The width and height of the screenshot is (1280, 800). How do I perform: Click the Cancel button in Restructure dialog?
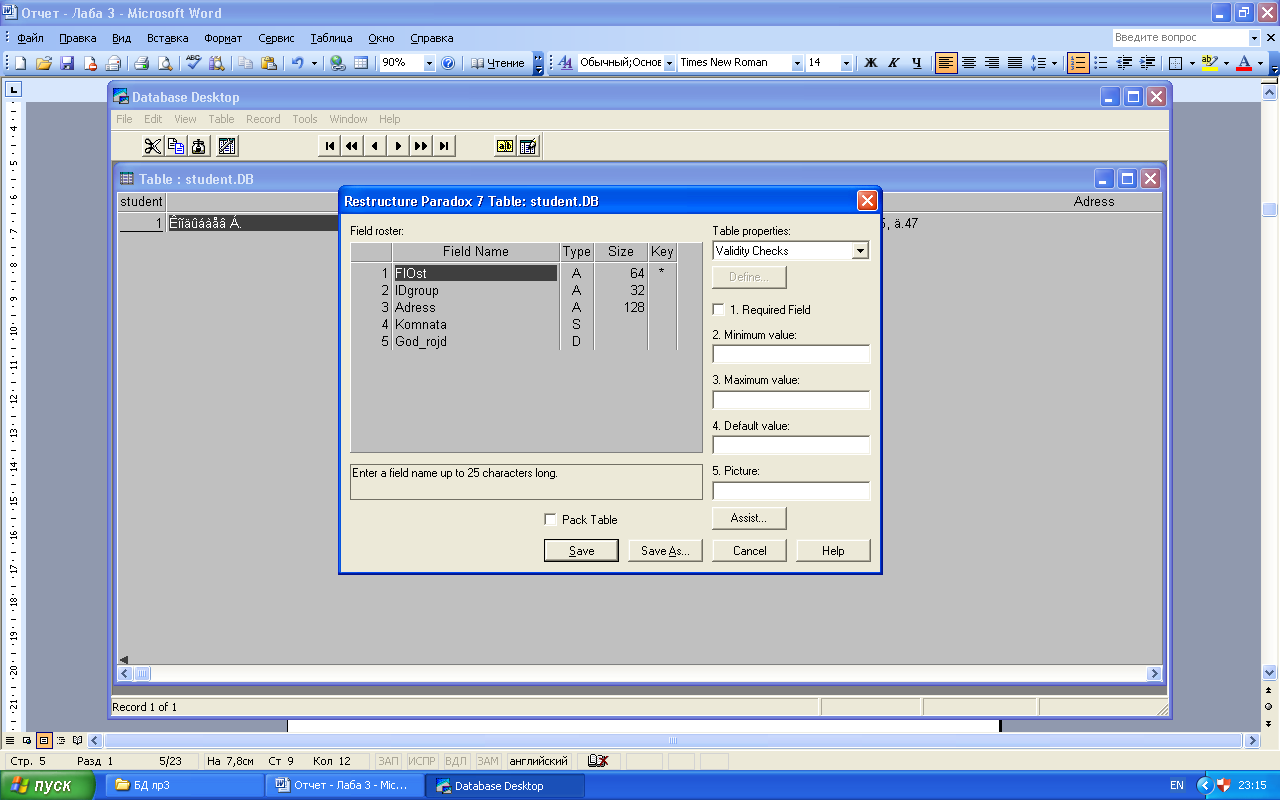(749, 551)
